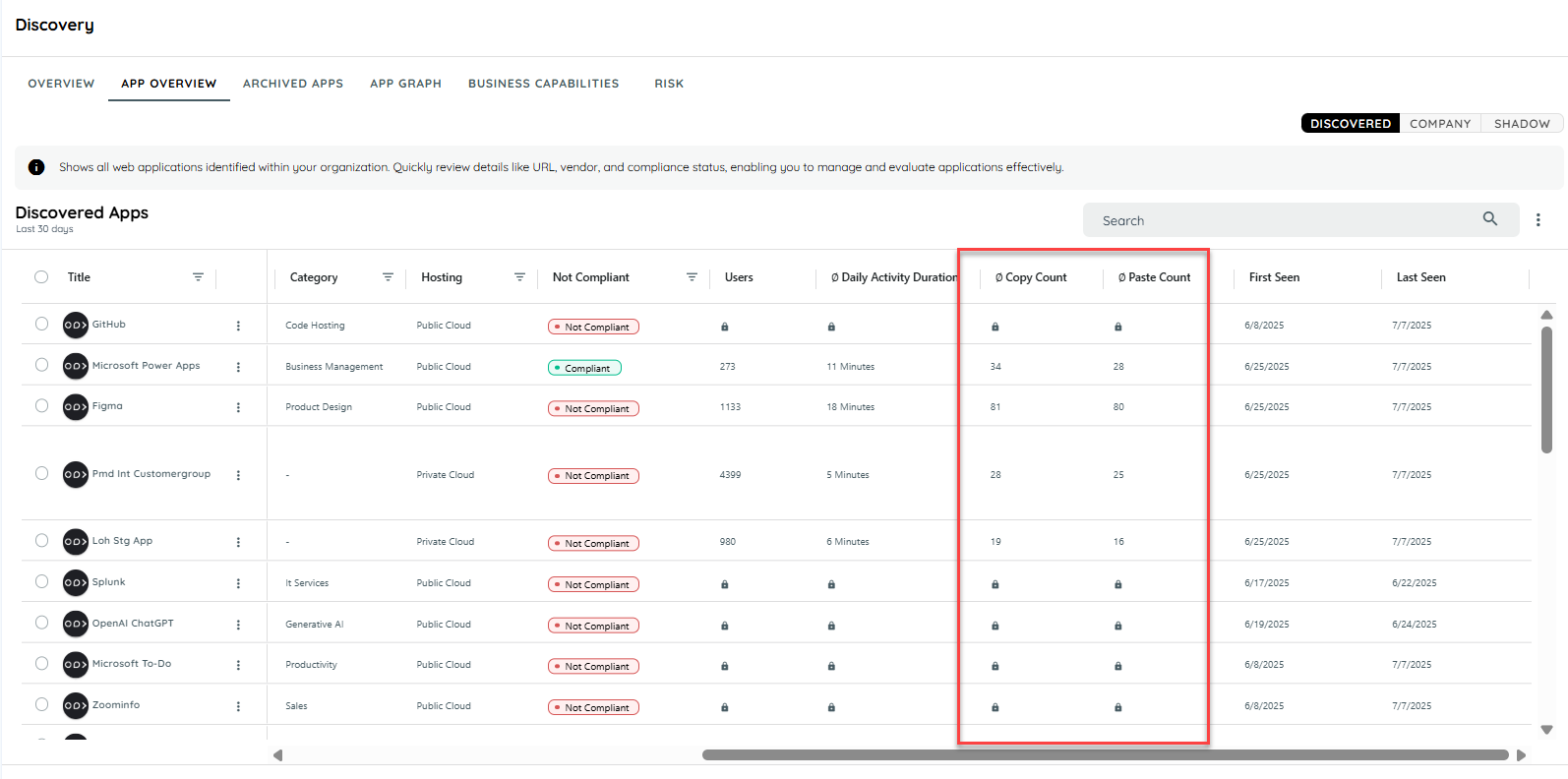Click the "Generative AI" category cell

[315, 625]
